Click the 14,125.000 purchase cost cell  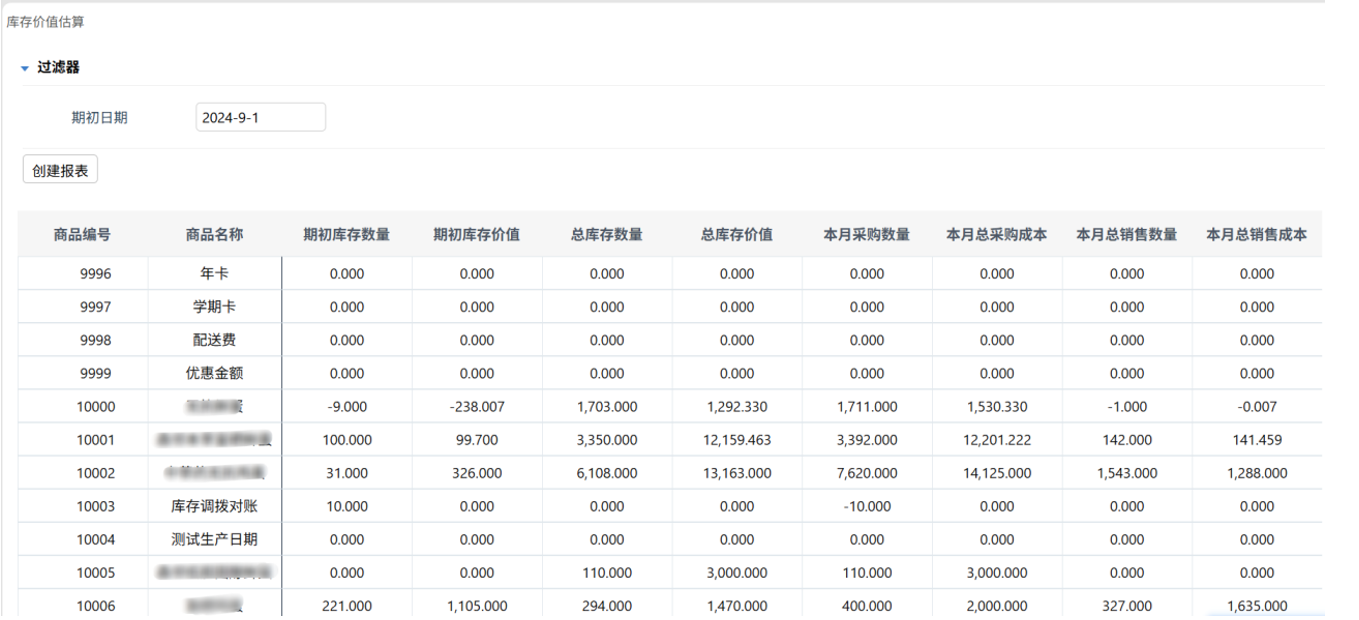tap(997, 472)
